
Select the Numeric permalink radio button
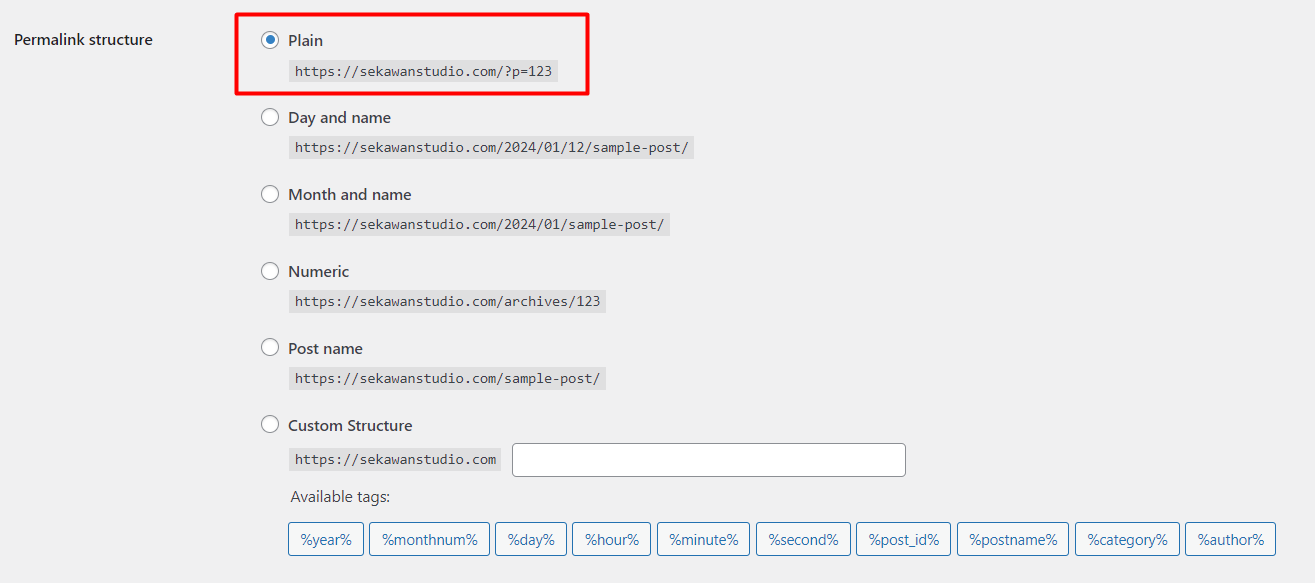point(270,271)
